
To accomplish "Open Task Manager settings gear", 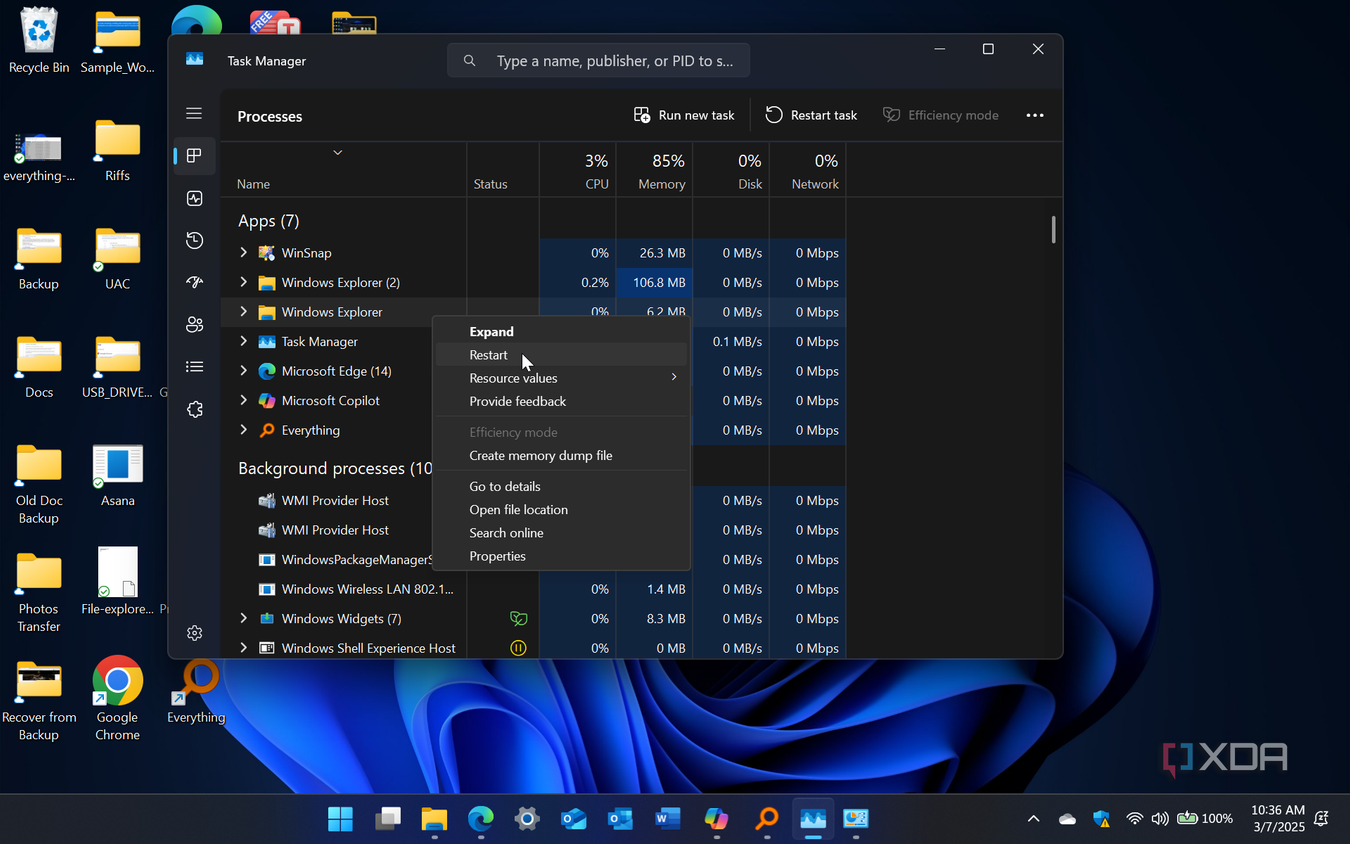I will [x=194, y=633].
